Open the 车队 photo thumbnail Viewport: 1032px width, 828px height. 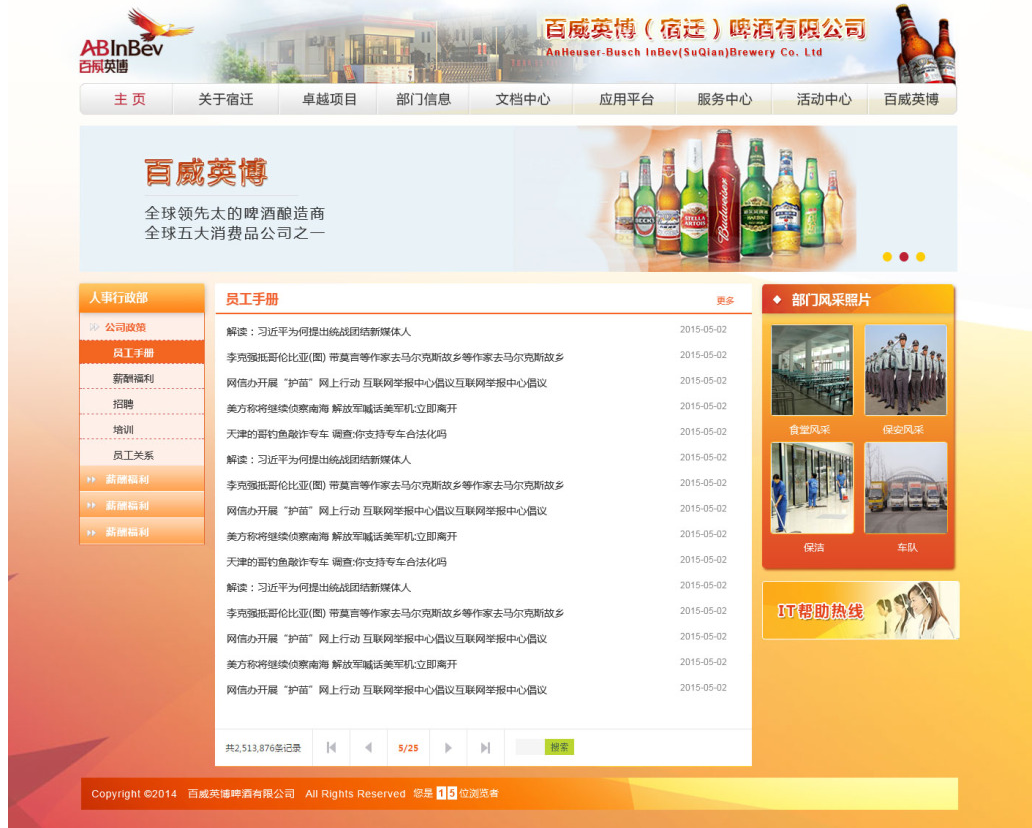[x=906, y=488]
